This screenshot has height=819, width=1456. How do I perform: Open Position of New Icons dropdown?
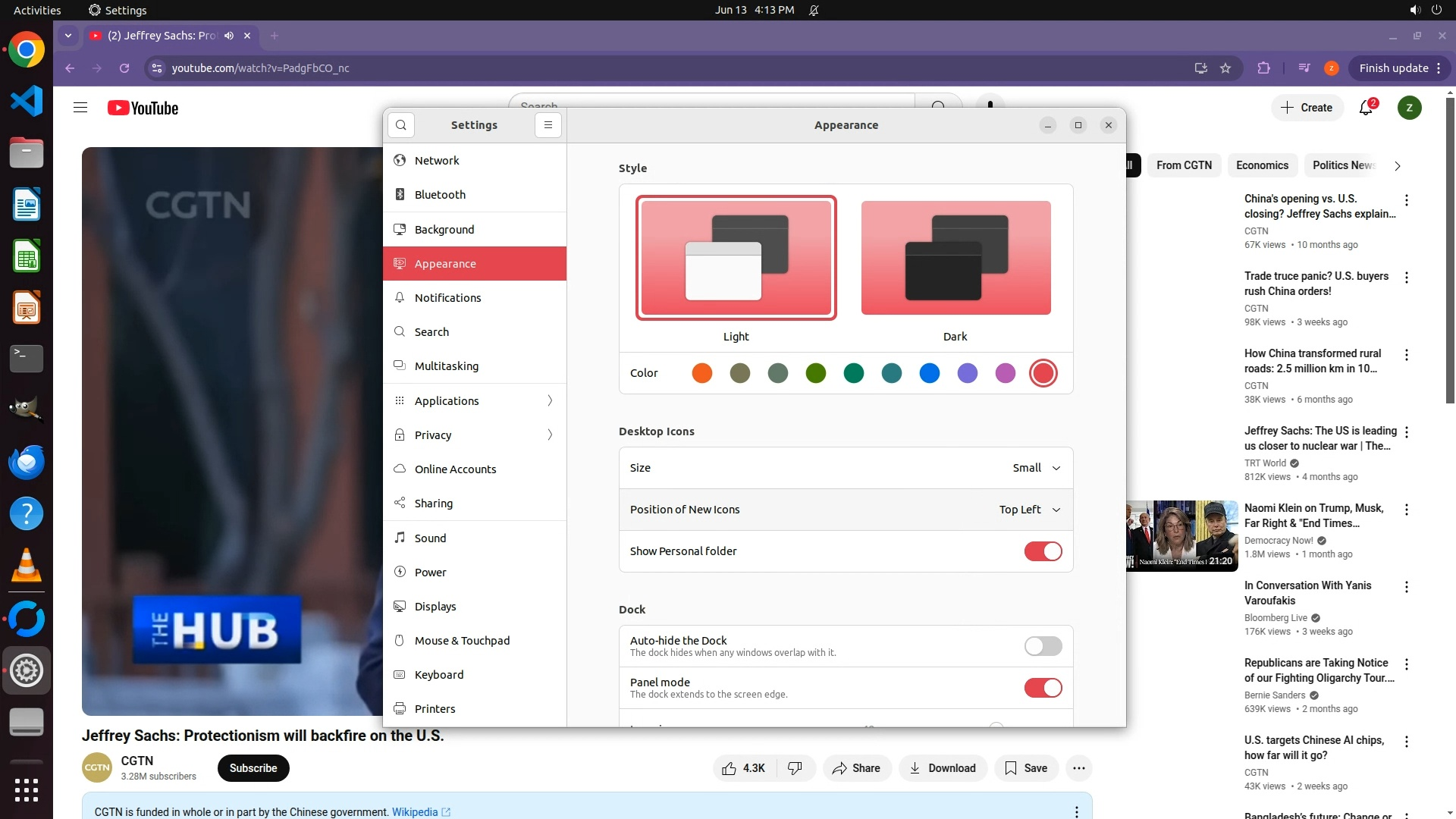pos(1029,510)
